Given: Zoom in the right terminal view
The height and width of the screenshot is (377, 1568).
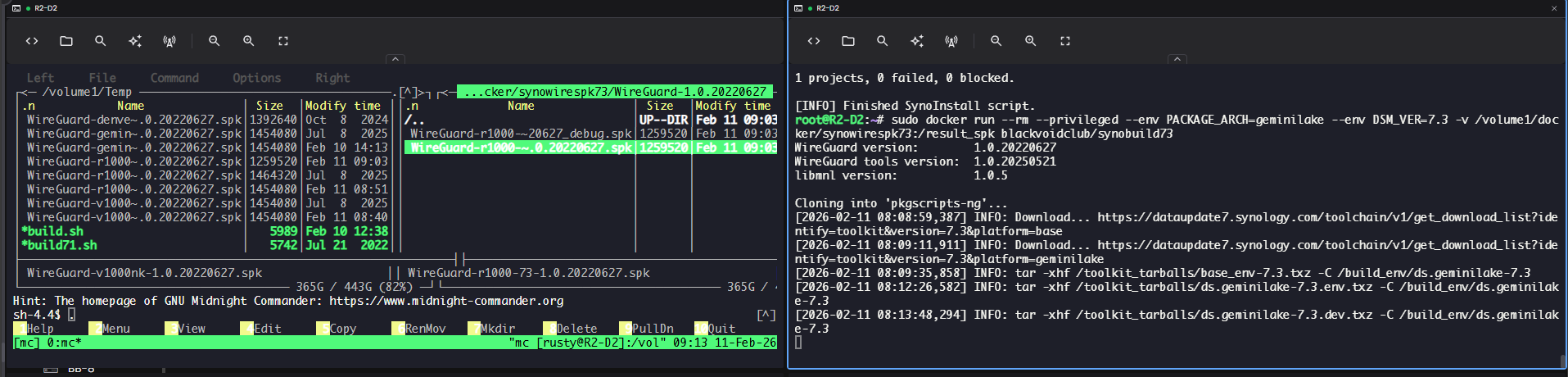Looking at the screenshot, I should (x=1030, y=41).
